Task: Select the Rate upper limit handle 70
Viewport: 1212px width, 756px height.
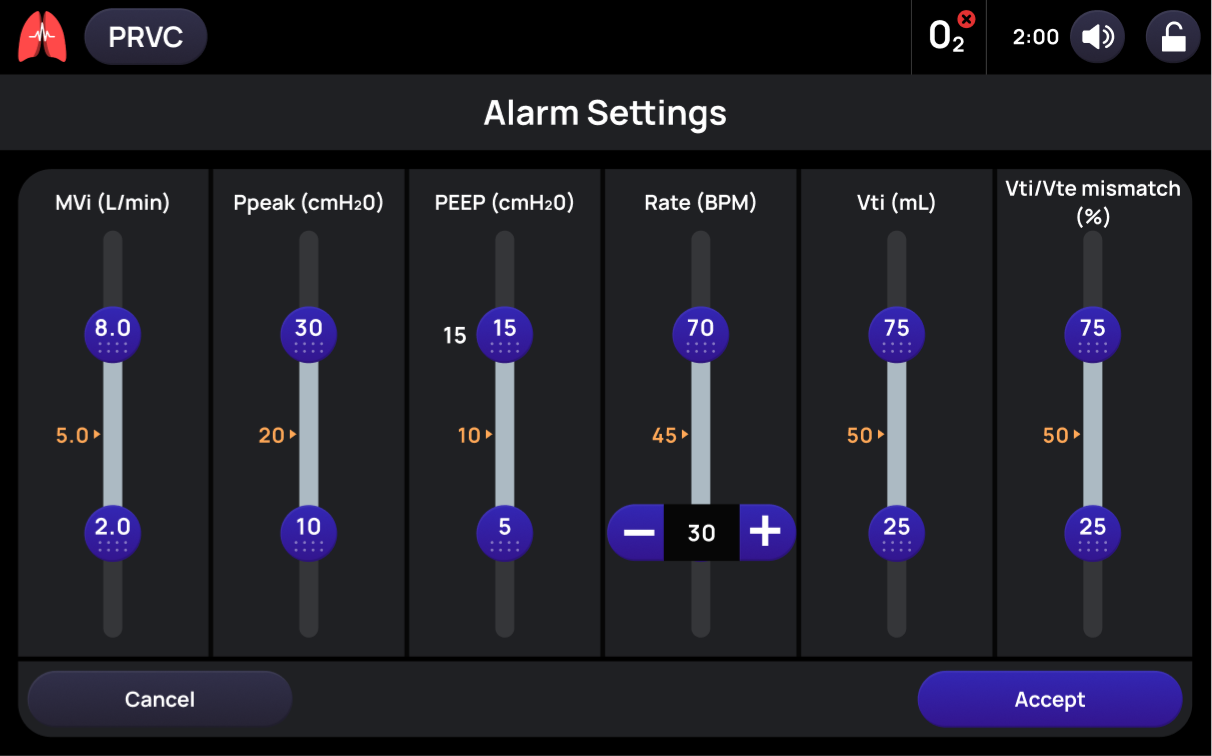Action: (701, 334)
